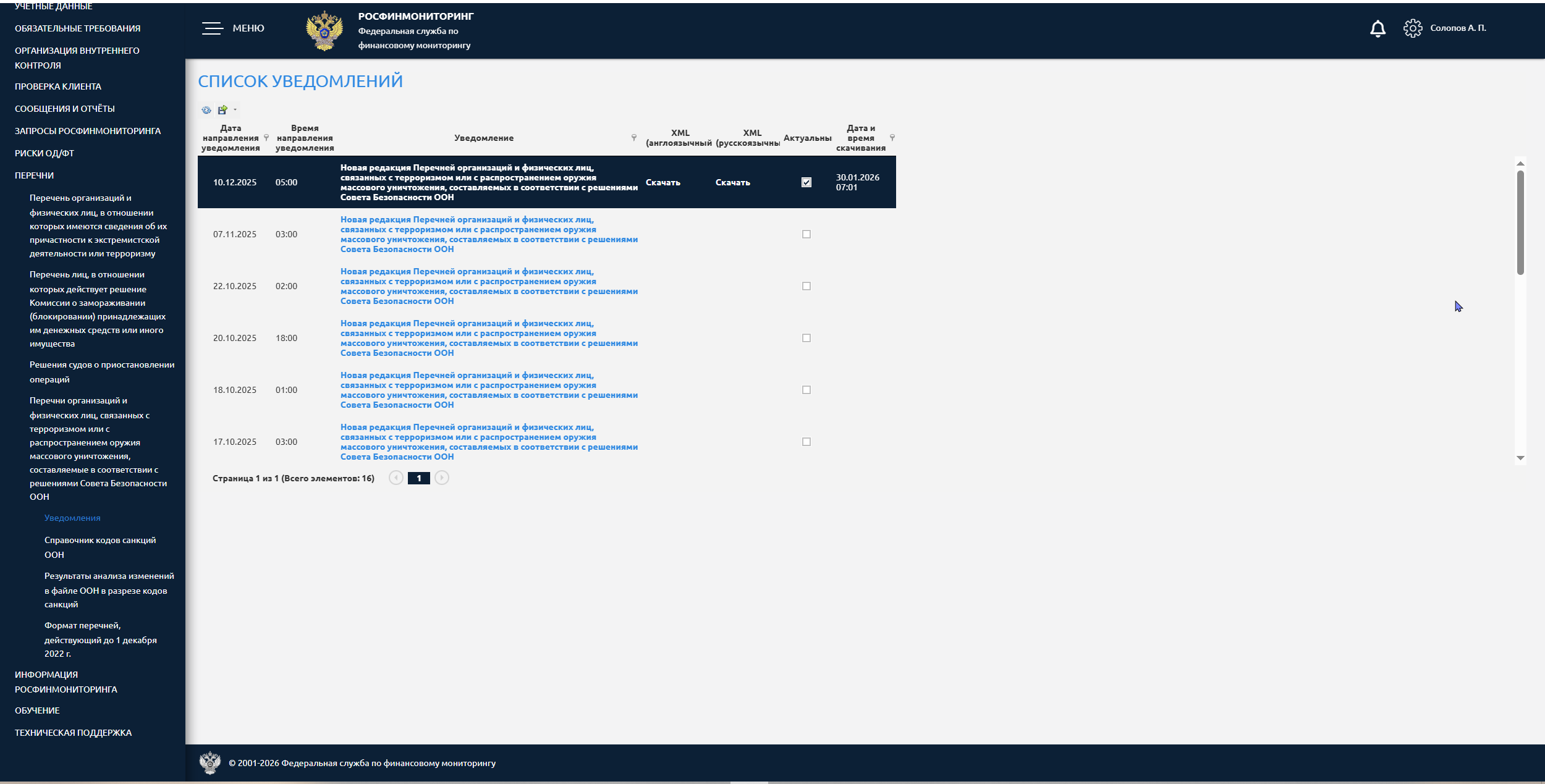Image resolution: width=1545 pixels, height=784 pixels.
Task: Uncheck Актуальный for the 10.12.2025 row
Action: click(x=806, y=182)
